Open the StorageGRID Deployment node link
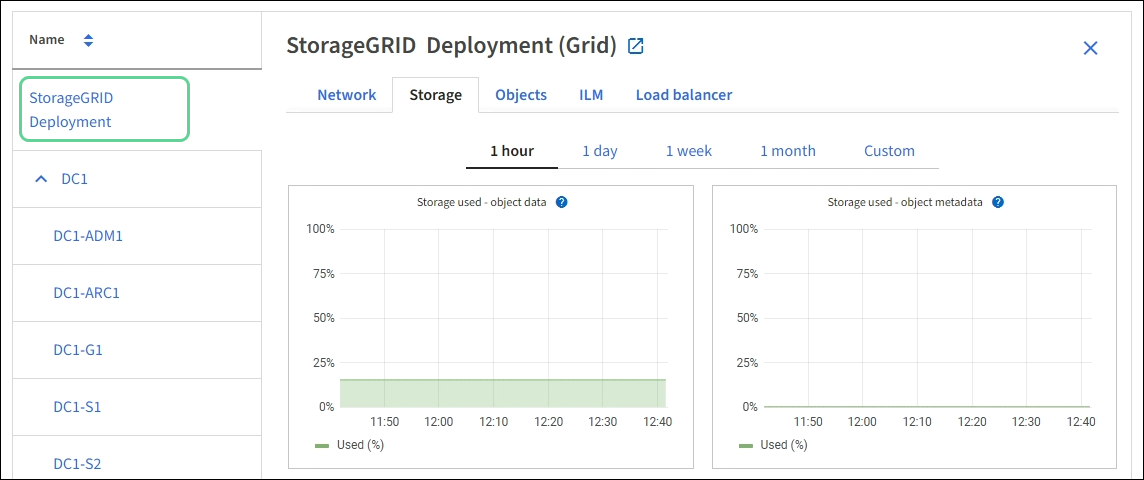 pos(70,110)
